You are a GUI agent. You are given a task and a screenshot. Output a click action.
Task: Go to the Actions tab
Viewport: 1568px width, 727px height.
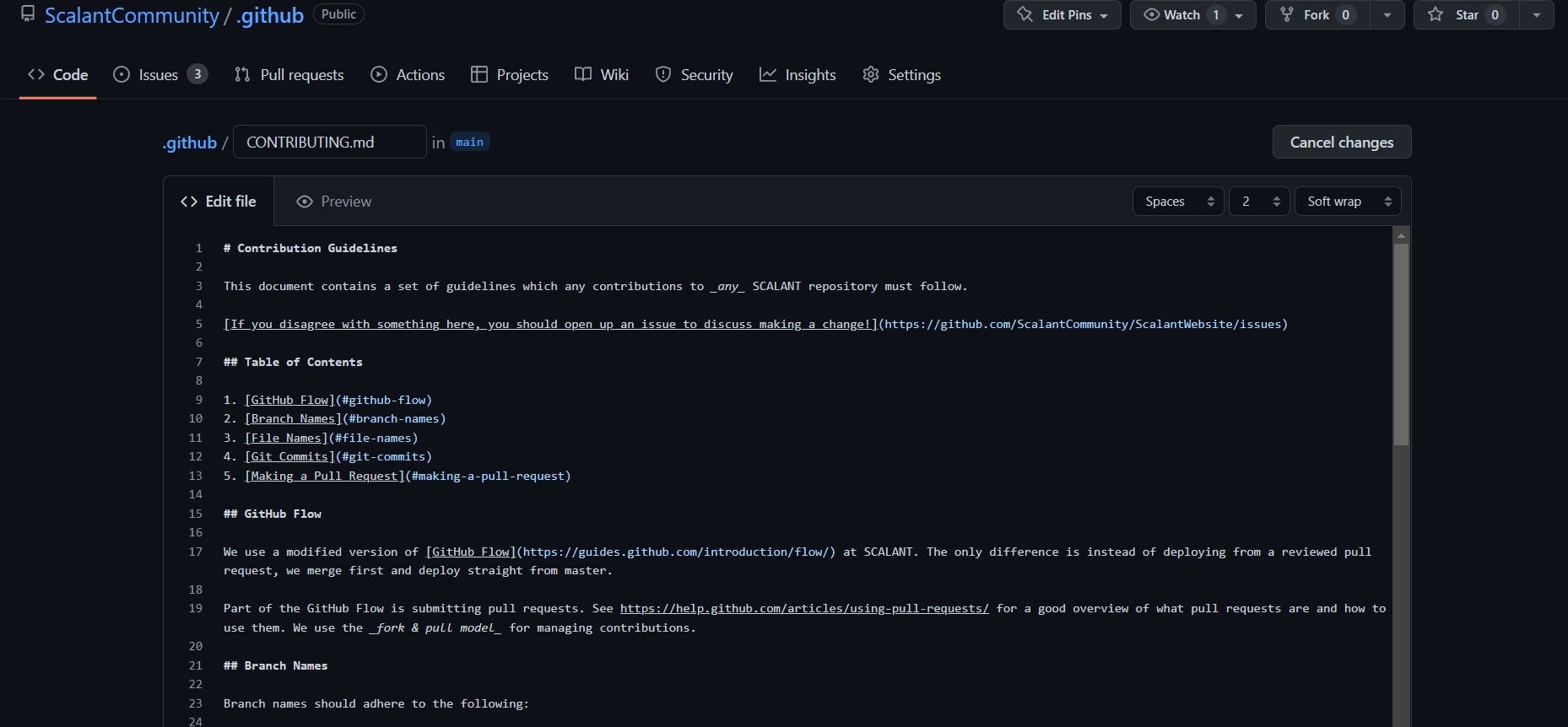(408, 74)
